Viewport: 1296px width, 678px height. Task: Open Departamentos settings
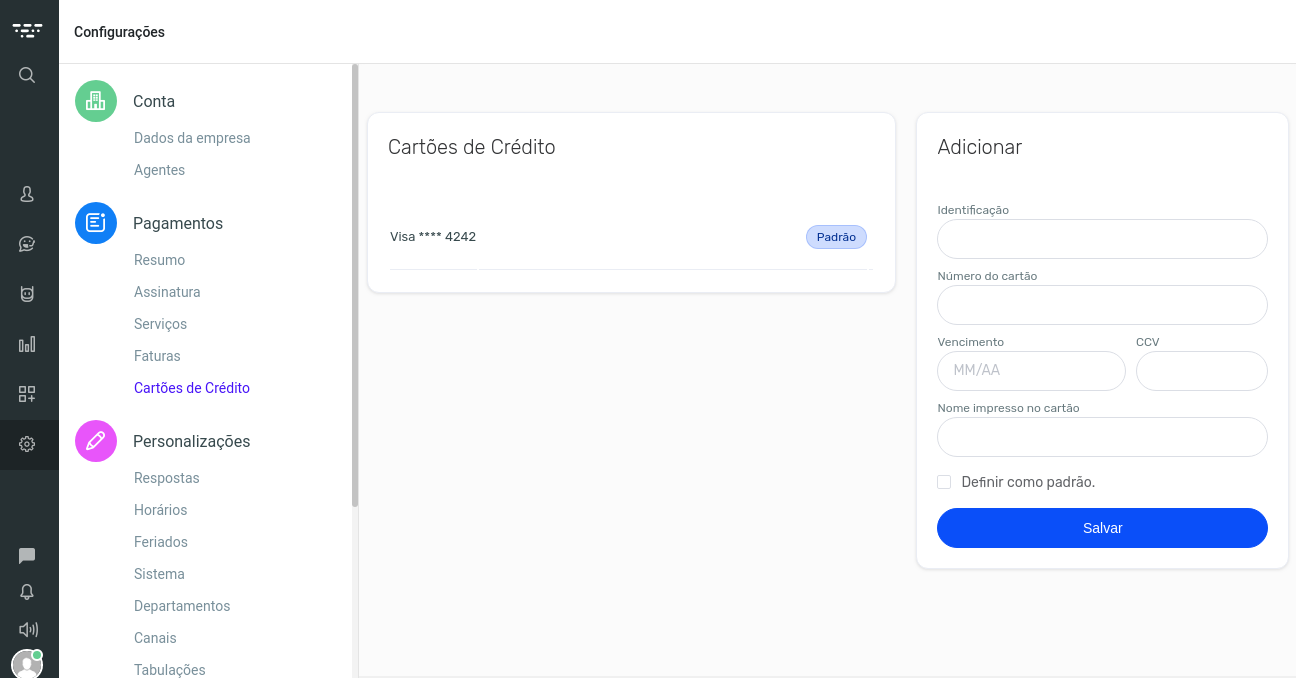(x=182, y=606)
